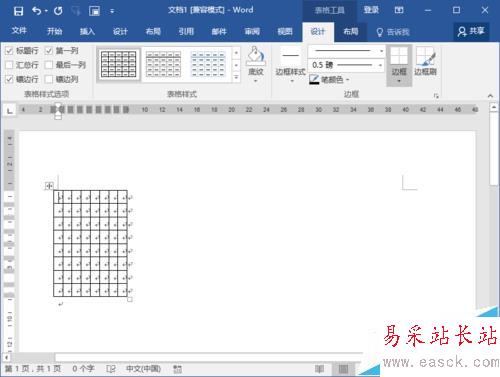Open the ribbon display options icon
This screenshot has height=377, width=500.
[x=399, y=10]
